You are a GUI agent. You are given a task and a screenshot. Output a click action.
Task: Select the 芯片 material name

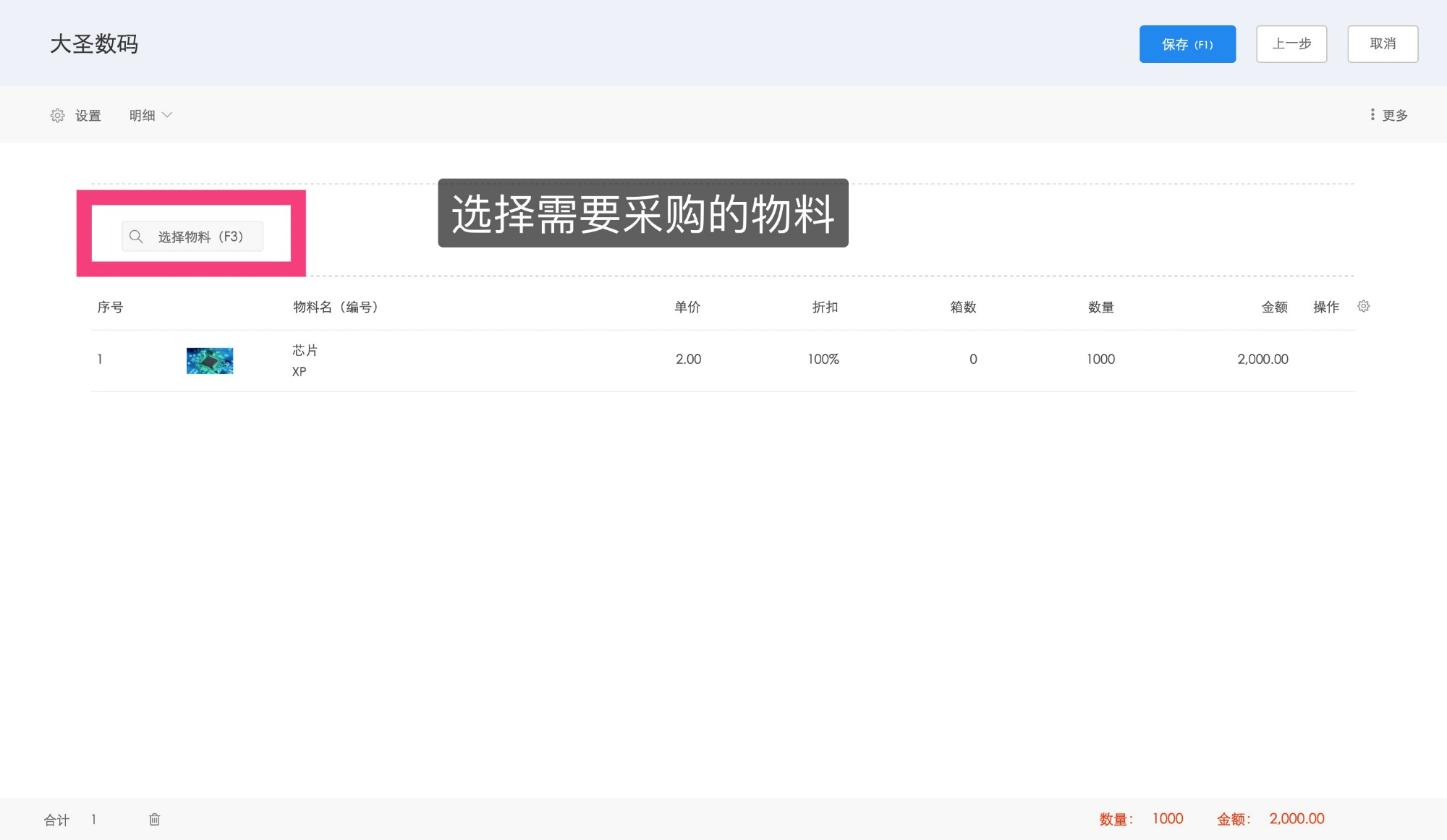(305, 351)
